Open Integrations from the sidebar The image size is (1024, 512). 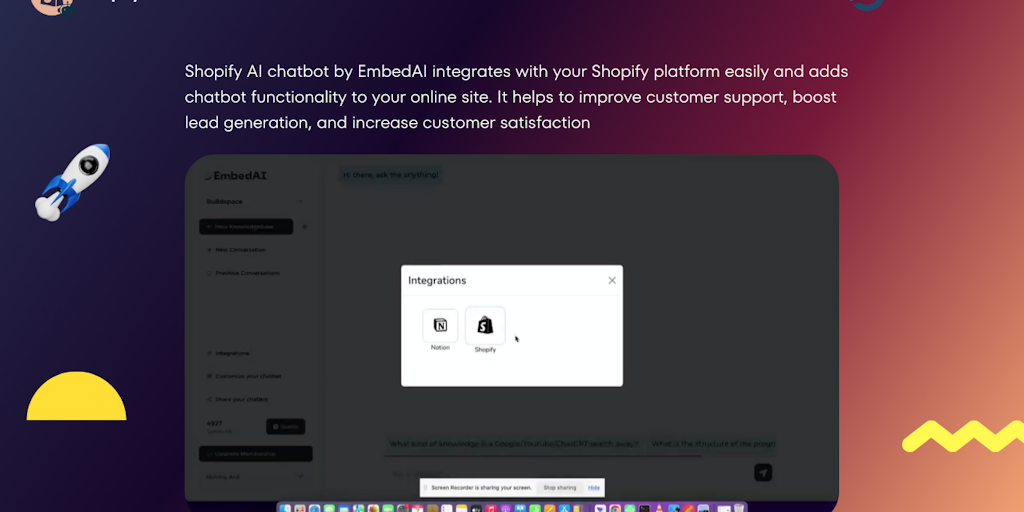(x=228, y=353)
